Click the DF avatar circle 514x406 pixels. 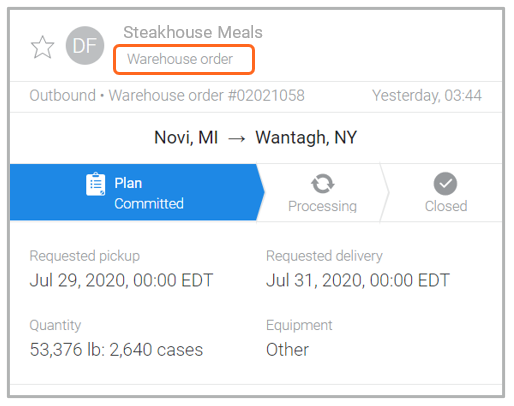click(x=85, y=46)
